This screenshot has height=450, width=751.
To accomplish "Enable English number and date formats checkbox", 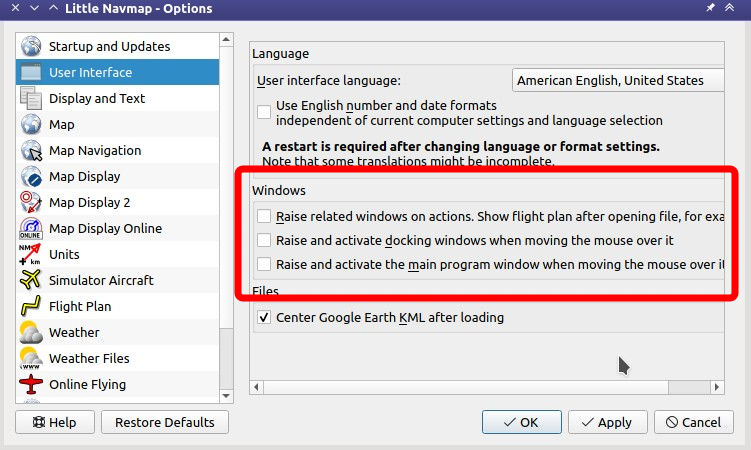I will click(264, 112).
